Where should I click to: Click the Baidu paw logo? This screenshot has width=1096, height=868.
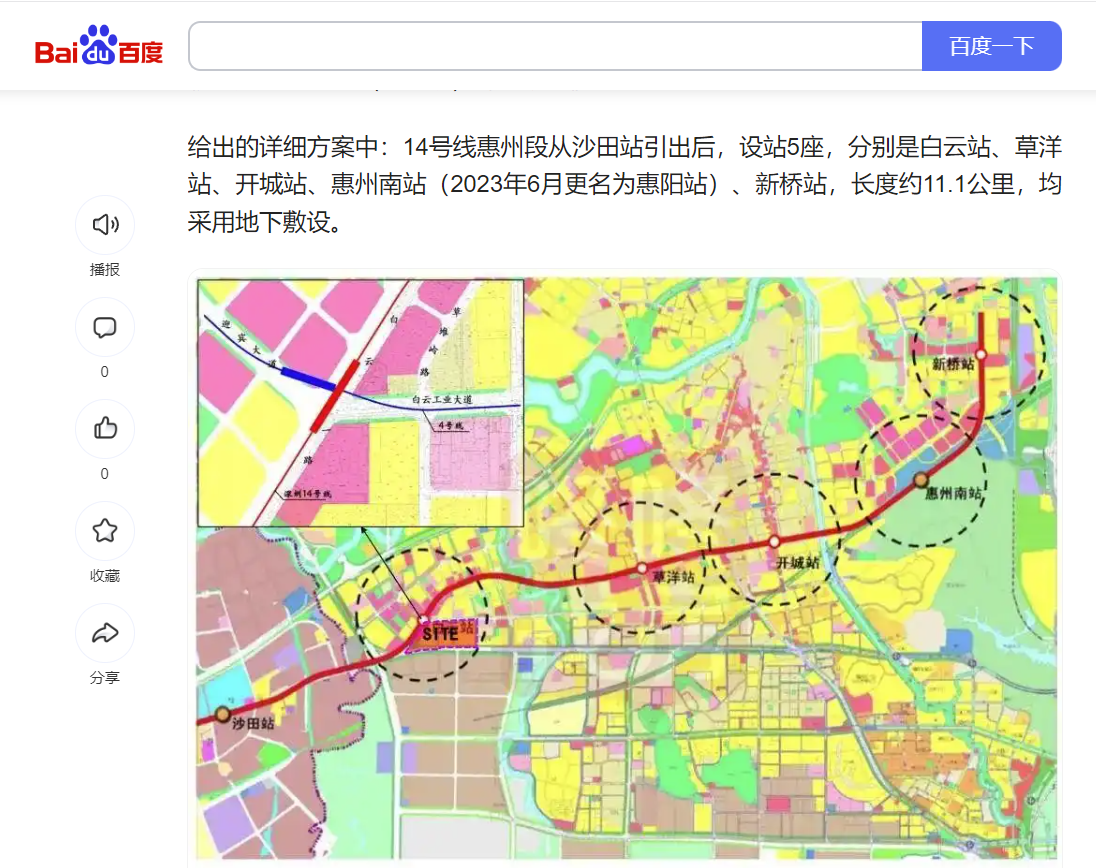click(x=99, y=46)
